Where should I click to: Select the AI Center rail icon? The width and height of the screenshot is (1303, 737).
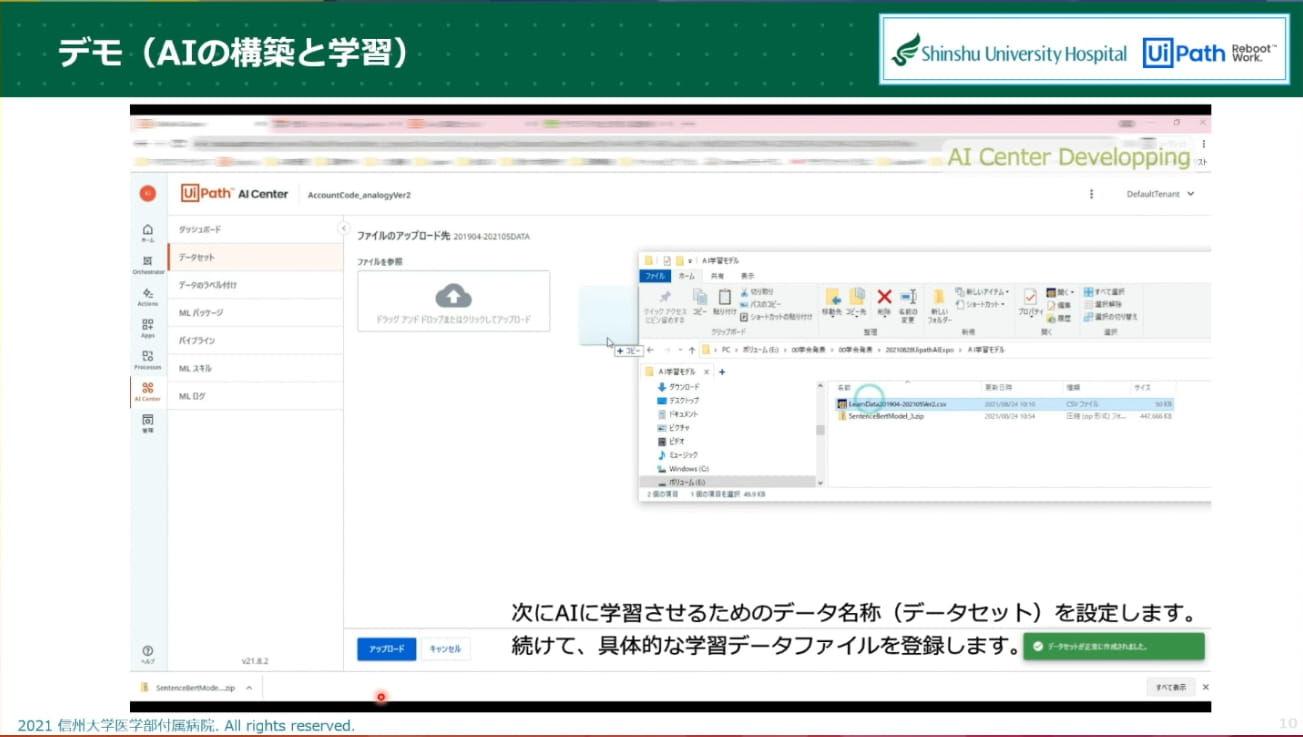(148, 391)
